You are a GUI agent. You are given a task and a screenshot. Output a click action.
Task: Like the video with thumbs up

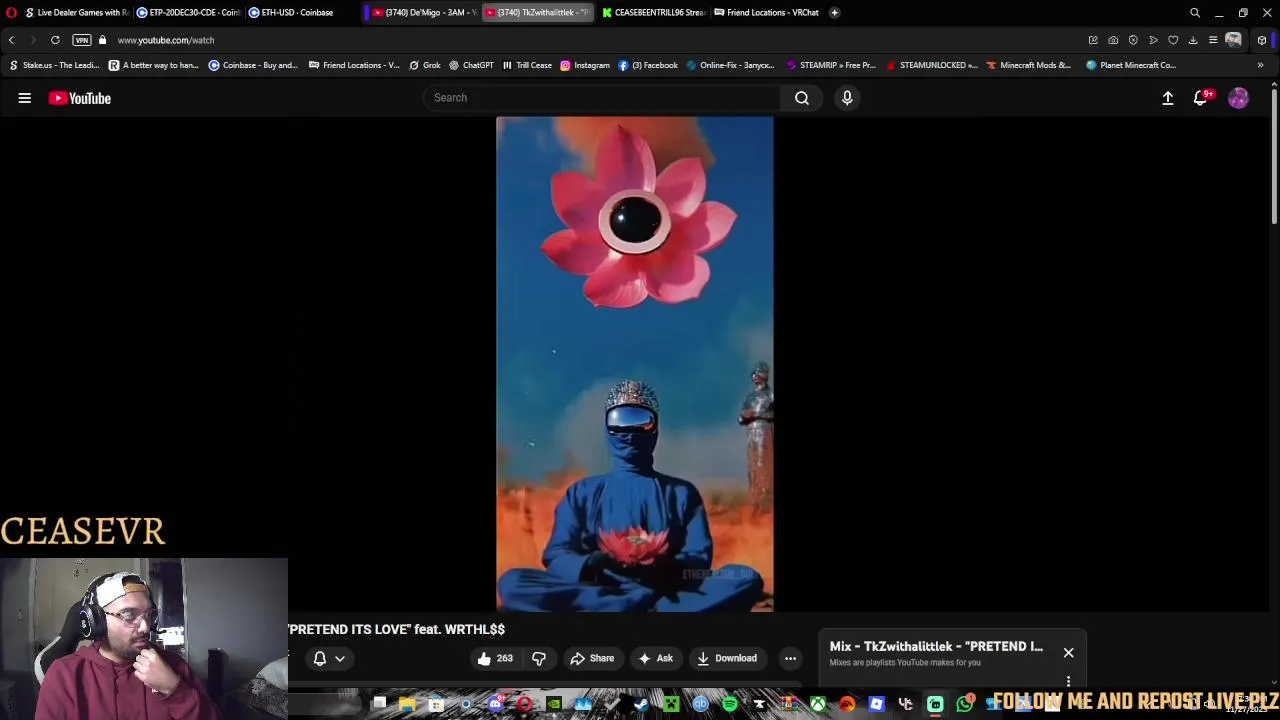[x=496, y=658]
